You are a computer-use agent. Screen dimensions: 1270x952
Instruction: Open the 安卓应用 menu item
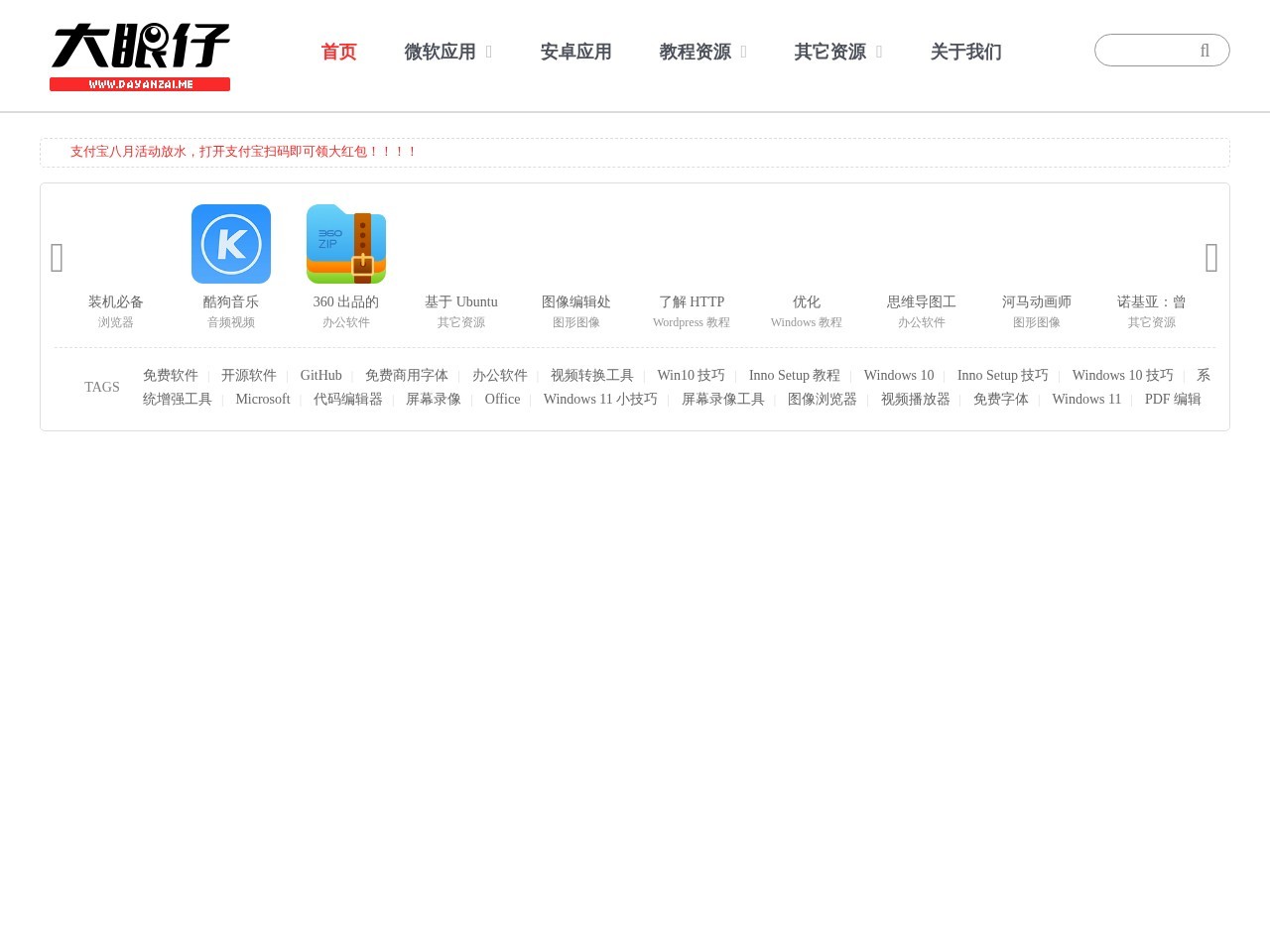[x=575, y=52]
